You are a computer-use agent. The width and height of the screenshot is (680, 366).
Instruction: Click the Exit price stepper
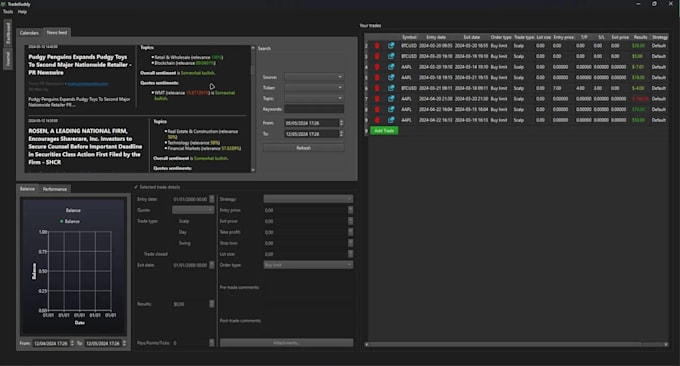350,221
